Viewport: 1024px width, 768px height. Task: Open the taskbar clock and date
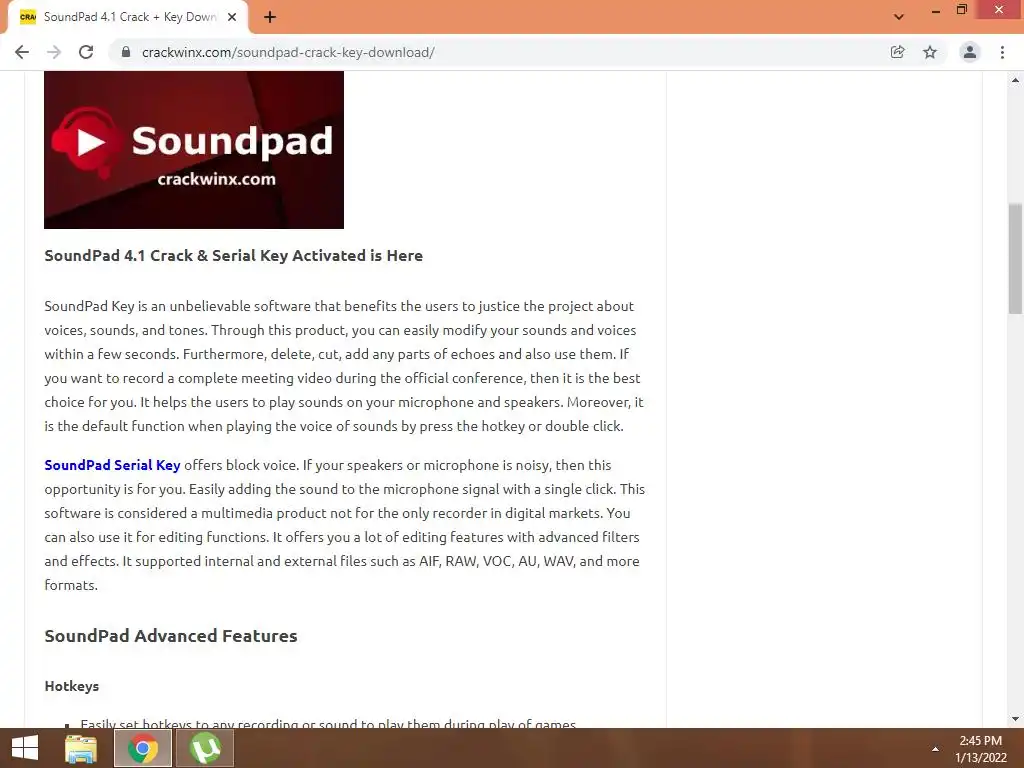(x=980, y=748)
